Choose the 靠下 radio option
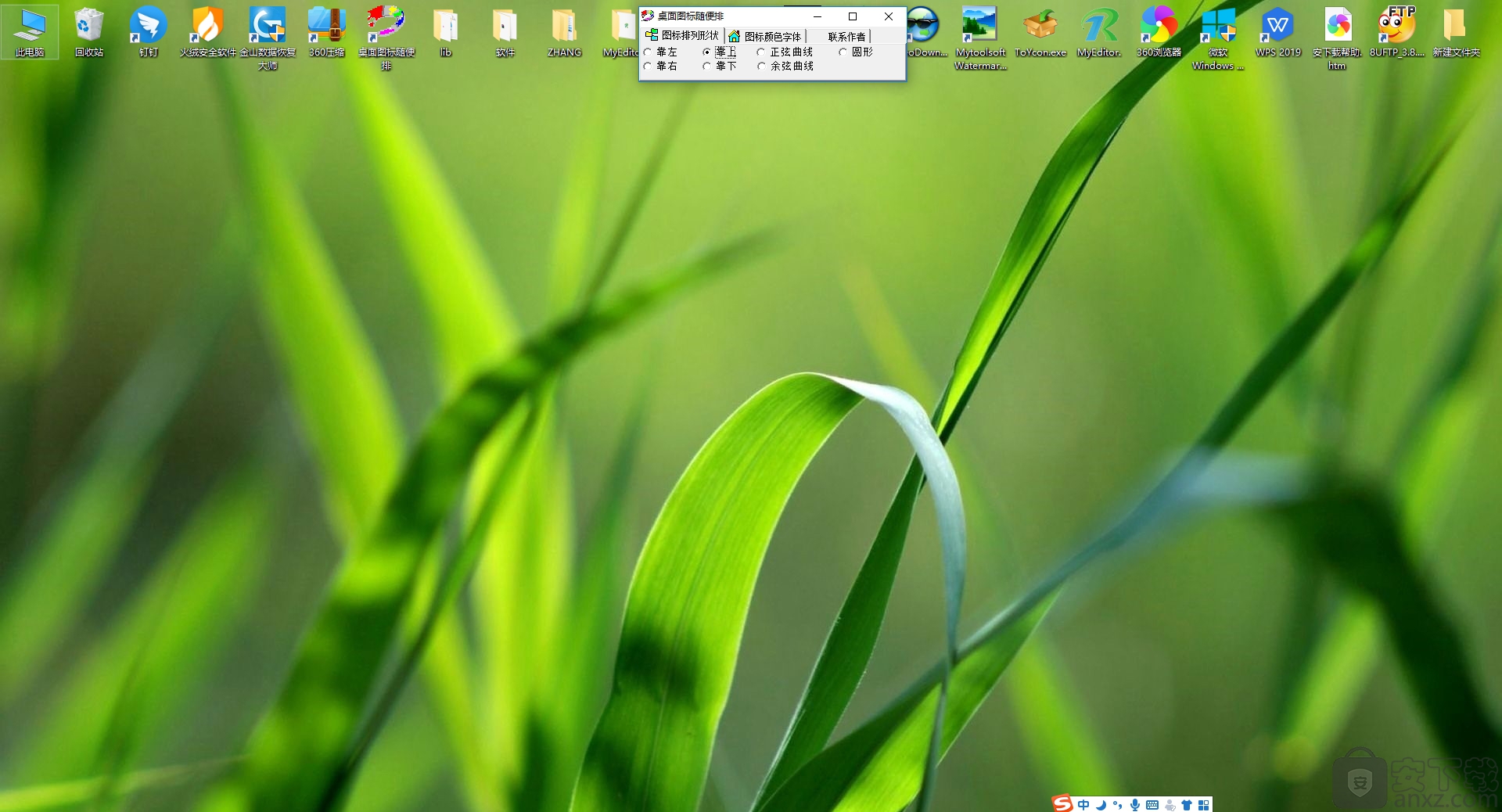This screenshot has width=1502, height=812. (x=707, y=66)
